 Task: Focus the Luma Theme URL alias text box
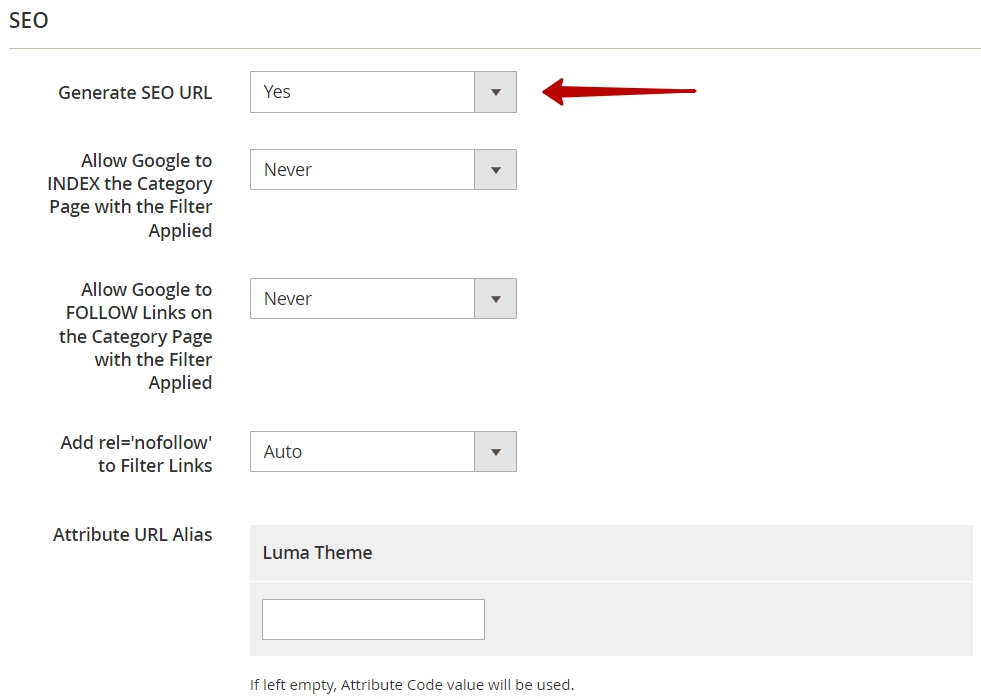tap(373, 620)
